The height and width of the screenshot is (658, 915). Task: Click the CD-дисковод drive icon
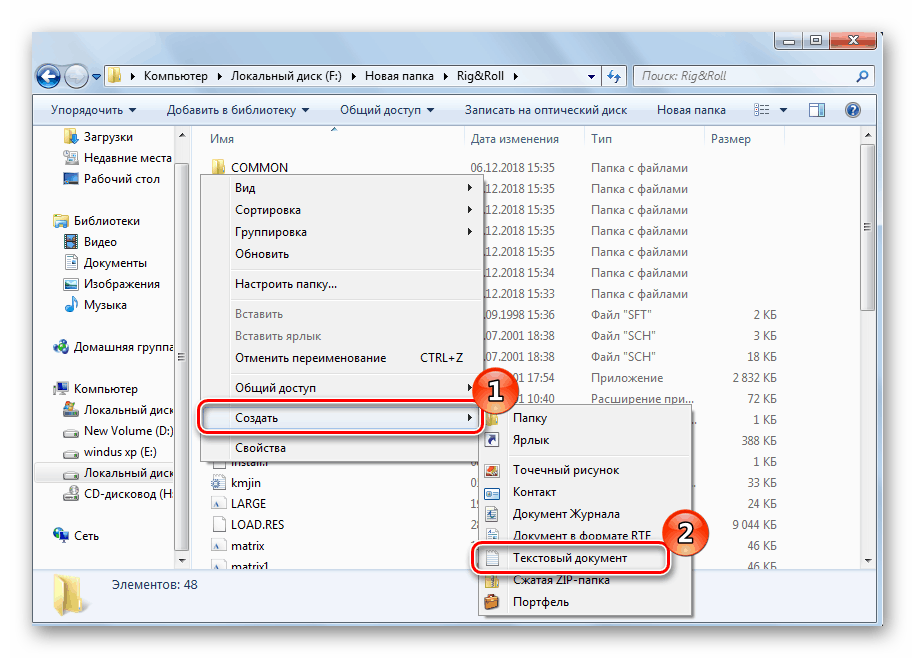70,493
